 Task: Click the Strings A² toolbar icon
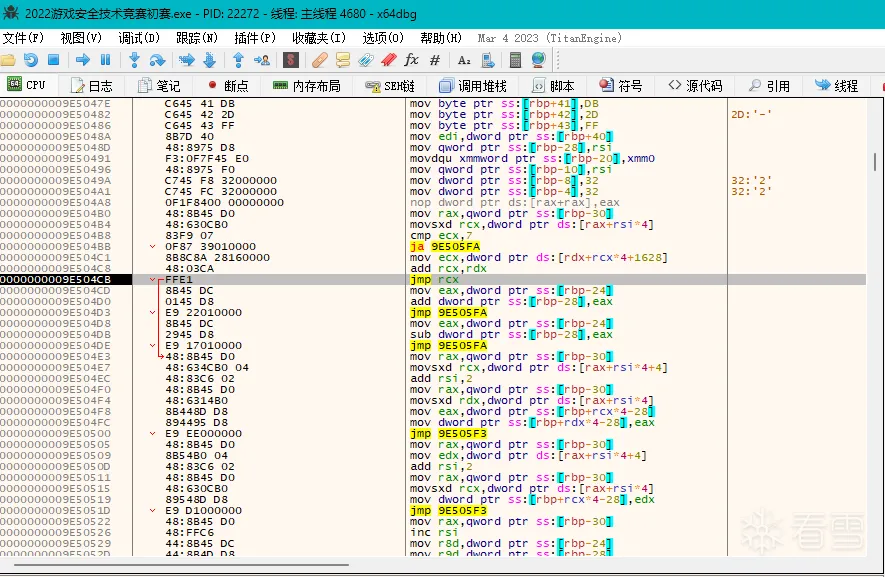(464, 60)
